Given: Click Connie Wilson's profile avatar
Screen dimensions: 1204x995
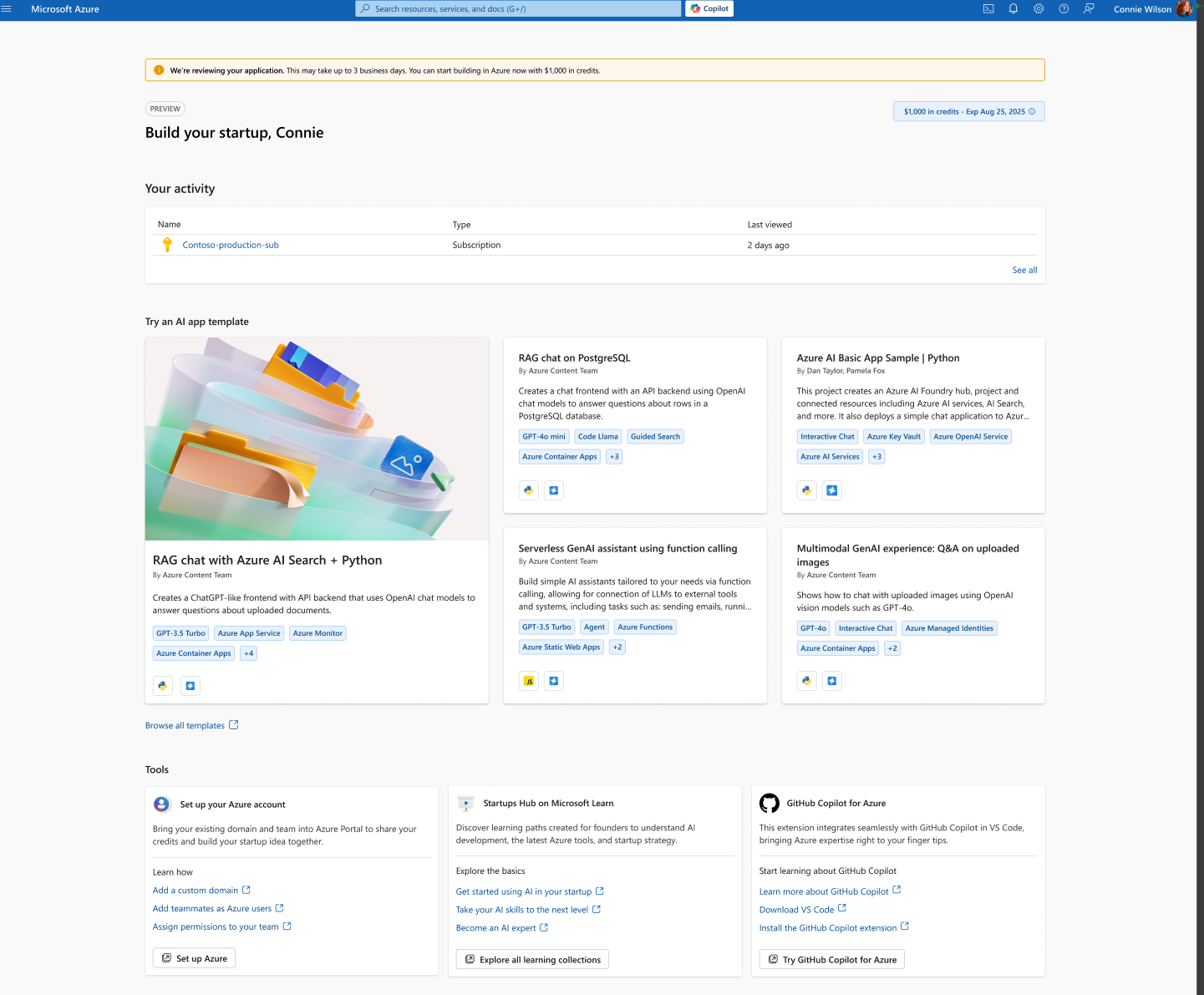Looking at the screenshot, I should (1184, 9).
